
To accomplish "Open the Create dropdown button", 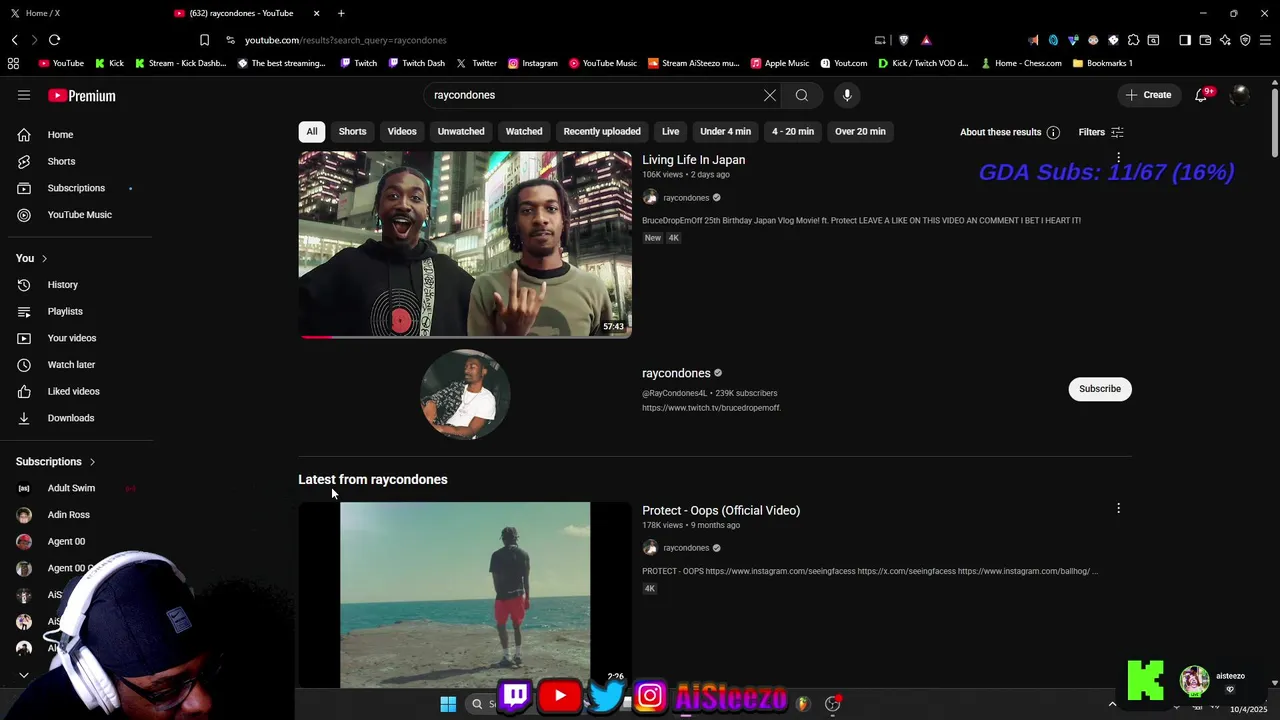I will coord(1147,95).
